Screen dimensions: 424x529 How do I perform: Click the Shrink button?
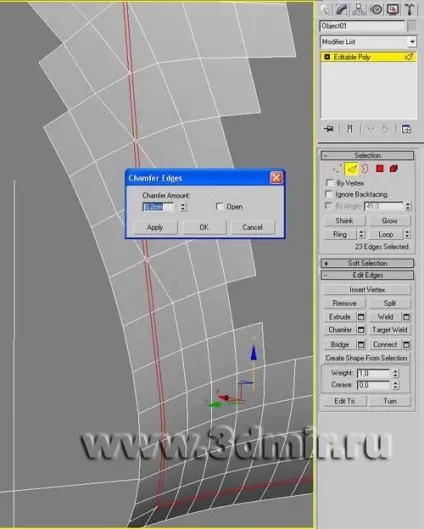tap(344, 221)
